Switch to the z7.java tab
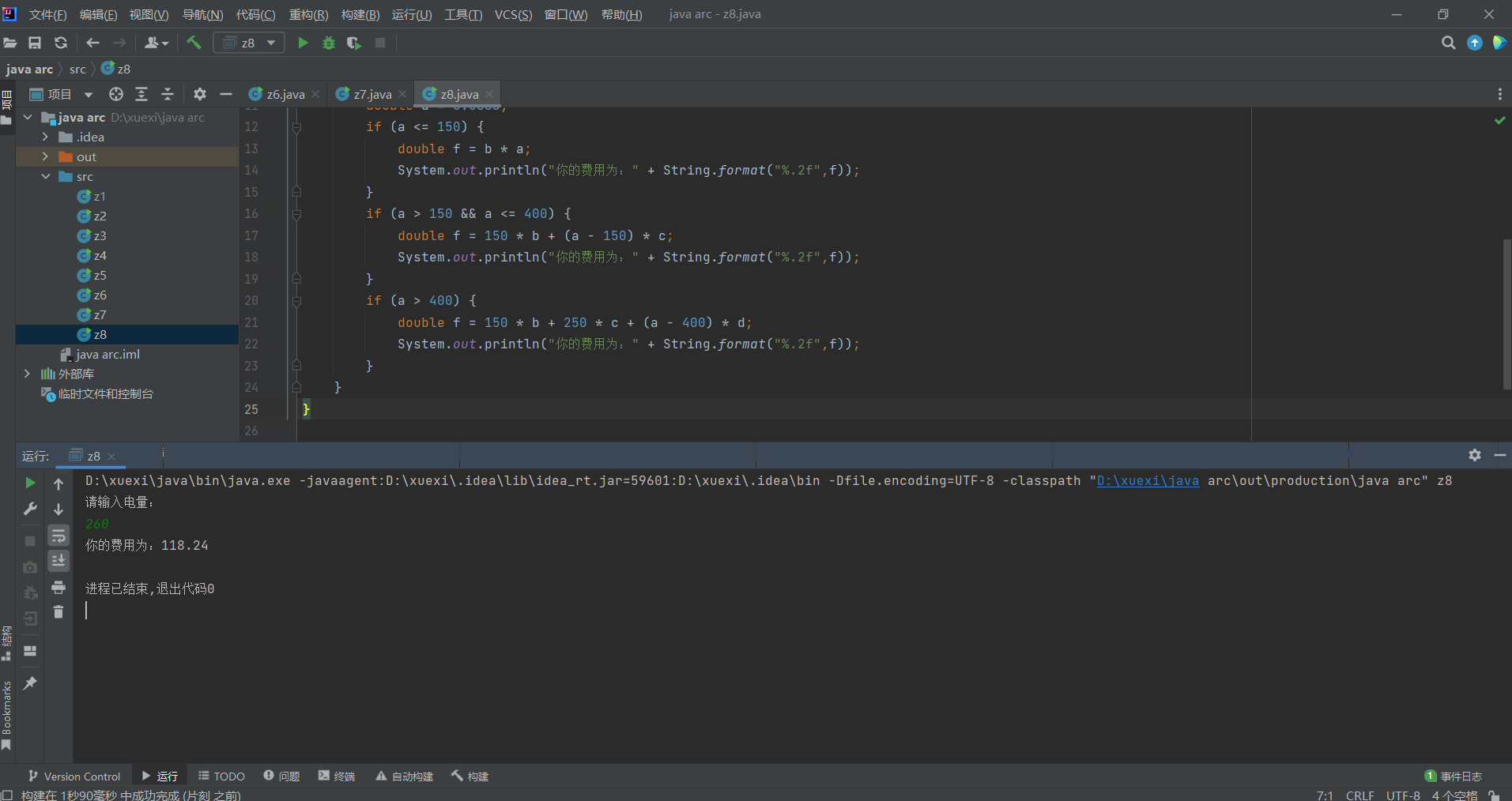Screen dimensions: 1512x801 point(372,94)
